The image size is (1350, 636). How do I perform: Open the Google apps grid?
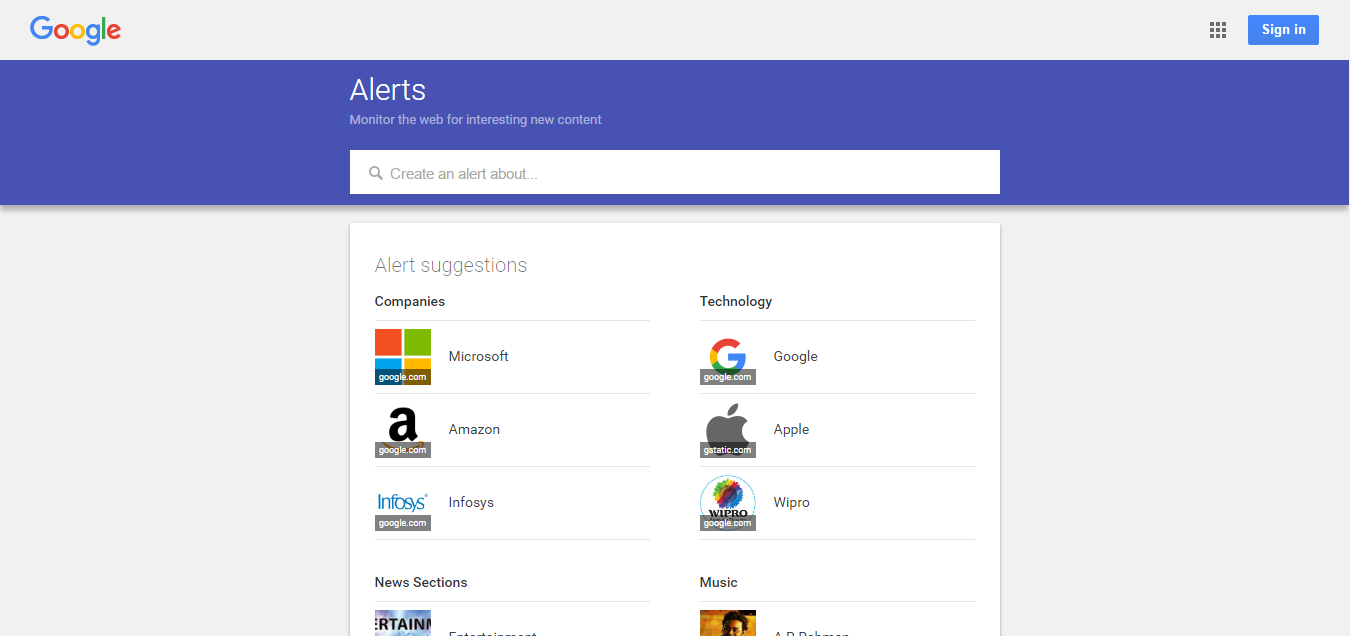[1217, 30]
